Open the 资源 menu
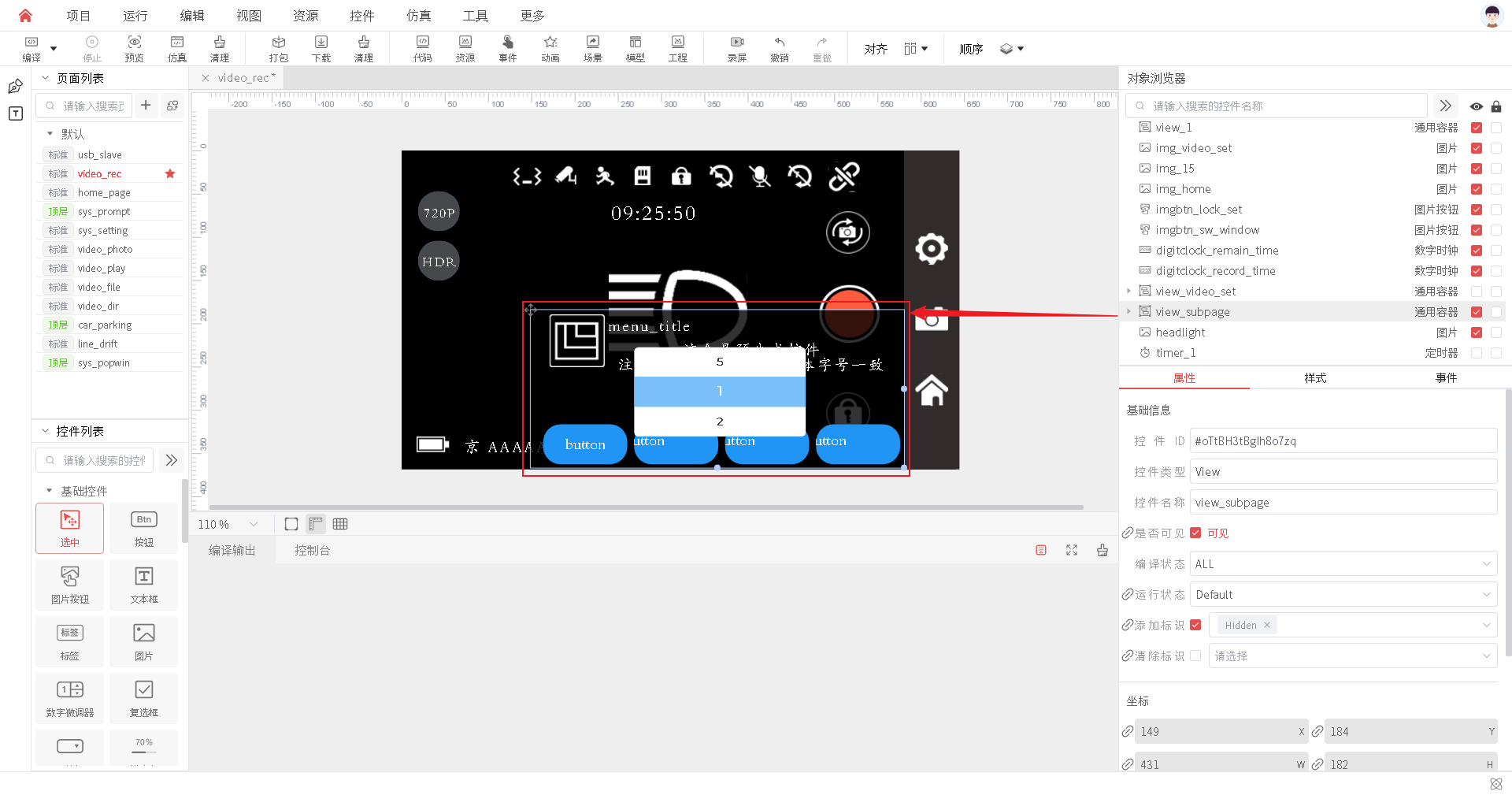 pos(306,16)
